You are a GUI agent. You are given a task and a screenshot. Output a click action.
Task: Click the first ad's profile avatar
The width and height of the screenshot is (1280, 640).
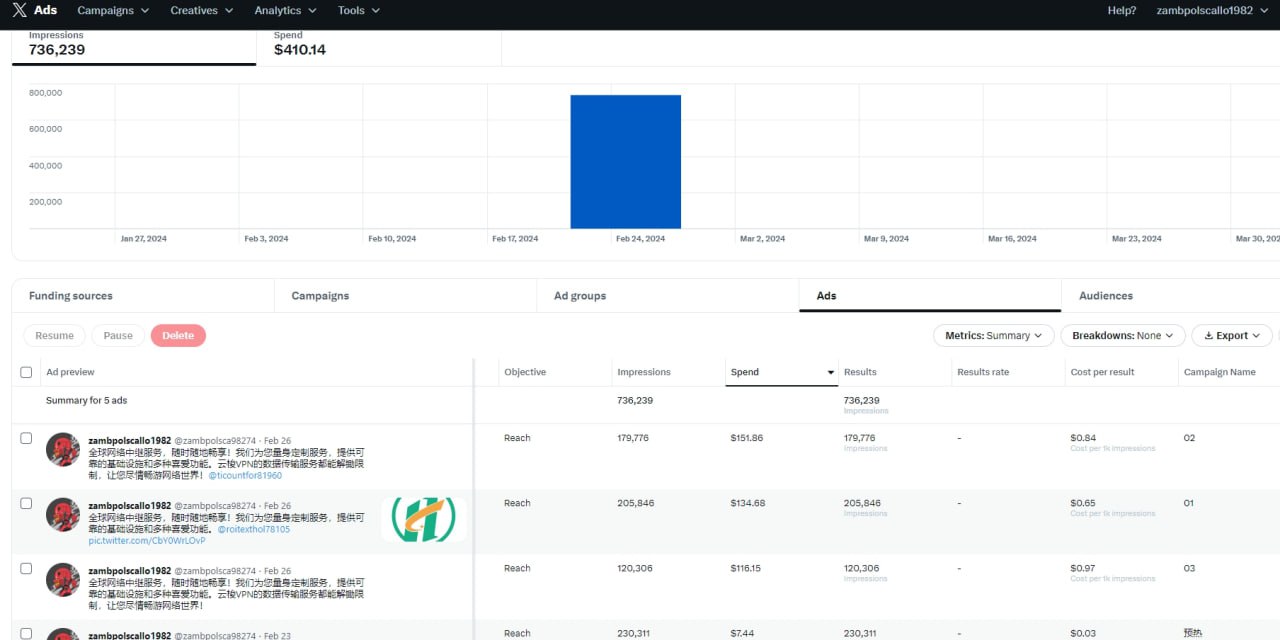click(63, 449)
